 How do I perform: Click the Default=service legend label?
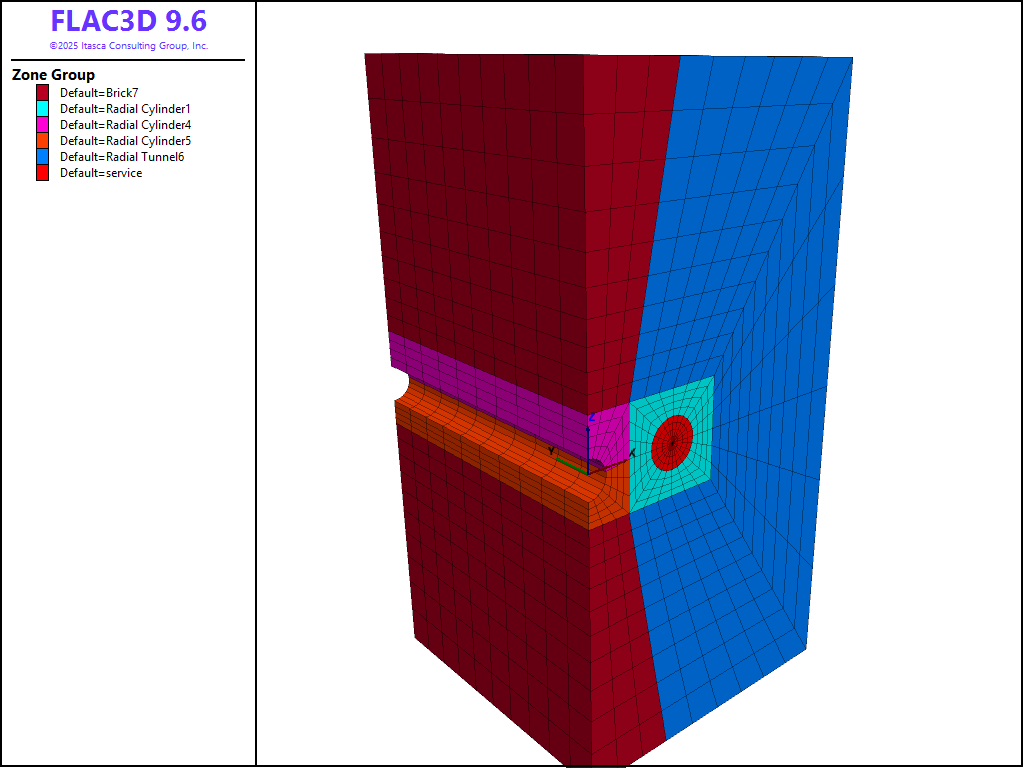click(101, 173)
